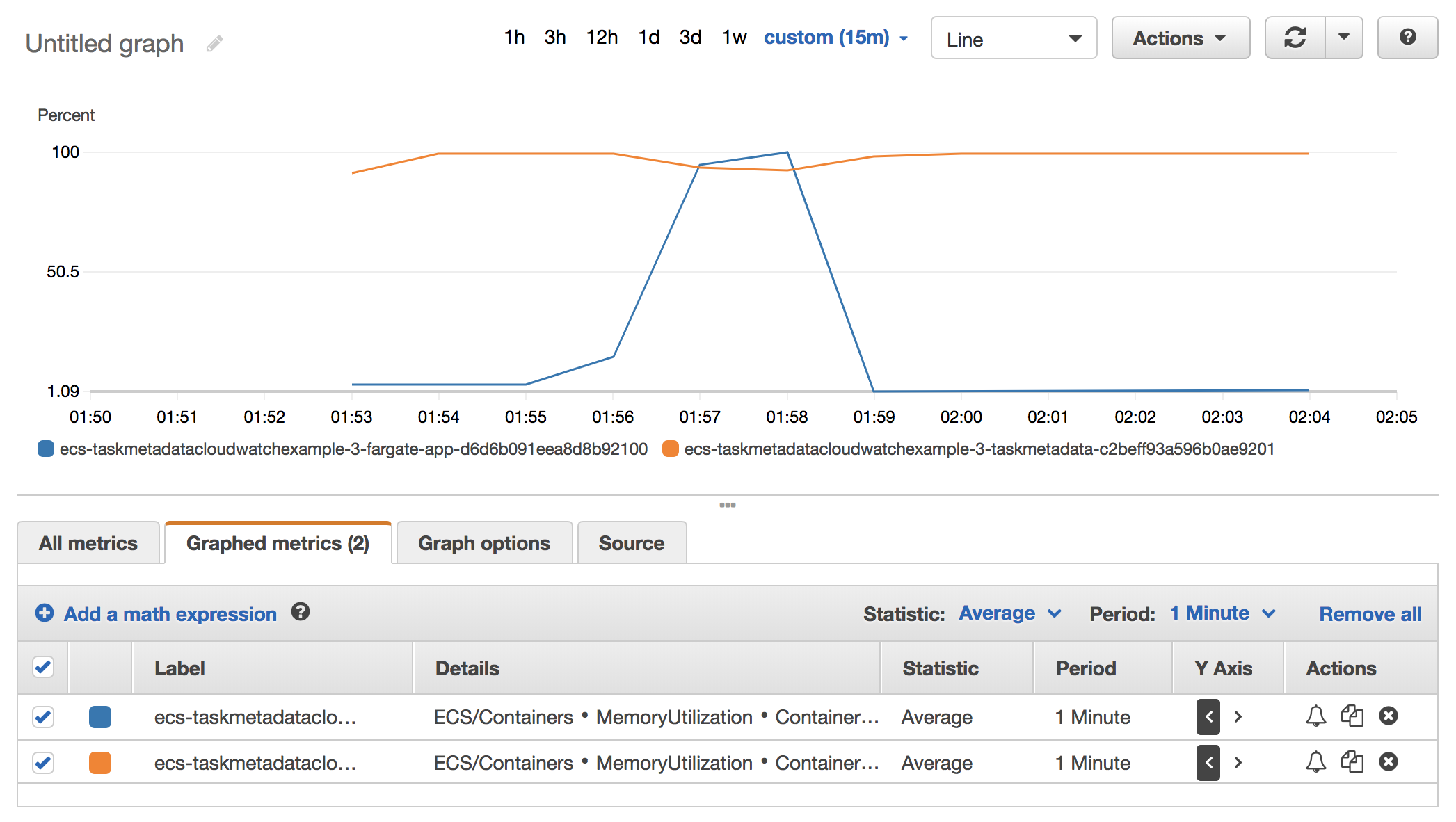Uncheck the blue metric row checkbox

pyautogui.click(x=43, y=716)
